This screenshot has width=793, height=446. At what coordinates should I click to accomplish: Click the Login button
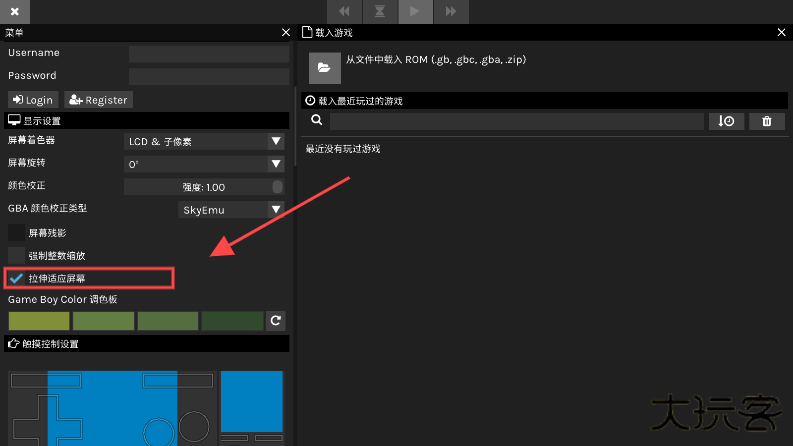[33, 100]
